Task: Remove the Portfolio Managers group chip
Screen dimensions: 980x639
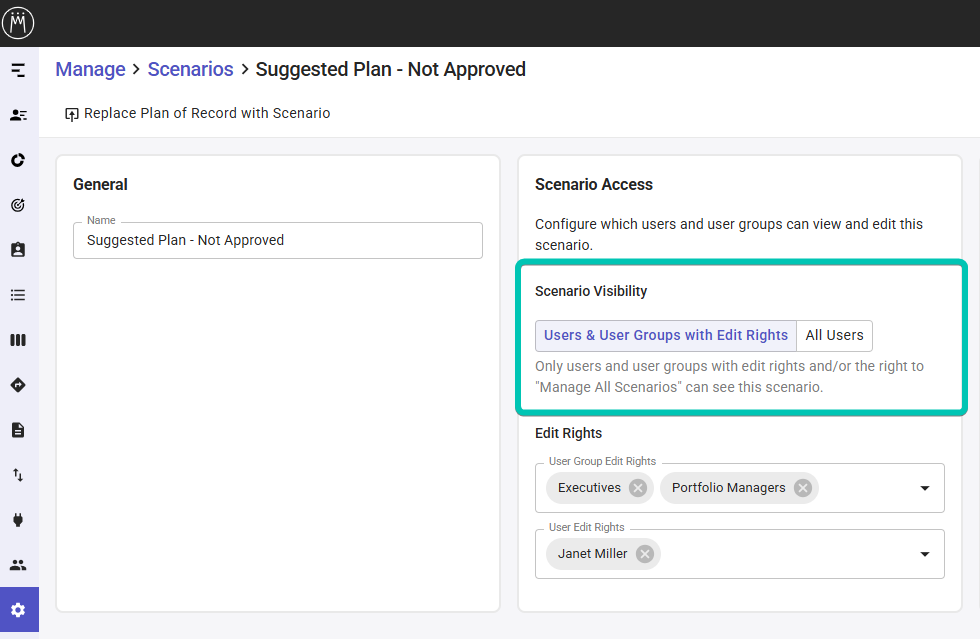Action: pos(802,488)
